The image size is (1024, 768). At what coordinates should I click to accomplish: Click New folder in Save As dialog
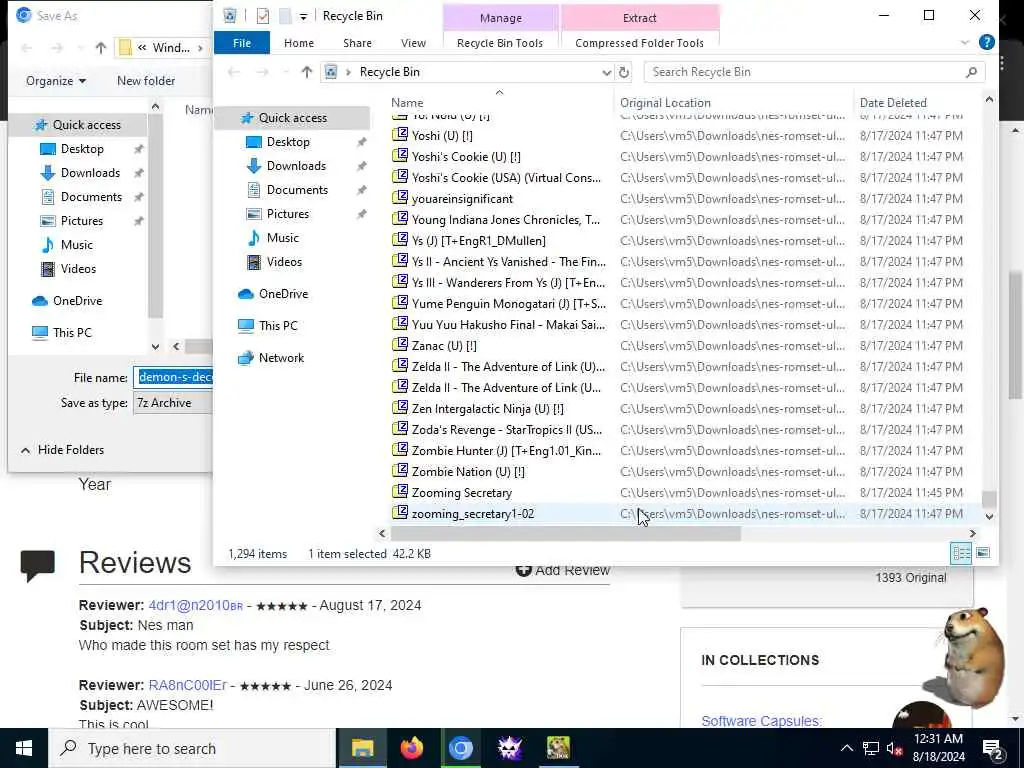click(x=146, y=81)
